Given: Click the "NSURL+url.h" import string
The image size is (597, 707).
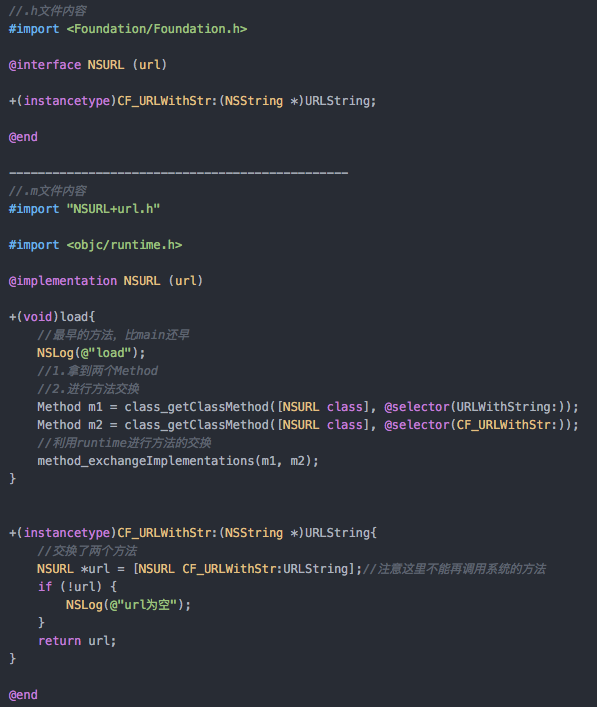Looking at the screenshot, I should coord(113,209).
